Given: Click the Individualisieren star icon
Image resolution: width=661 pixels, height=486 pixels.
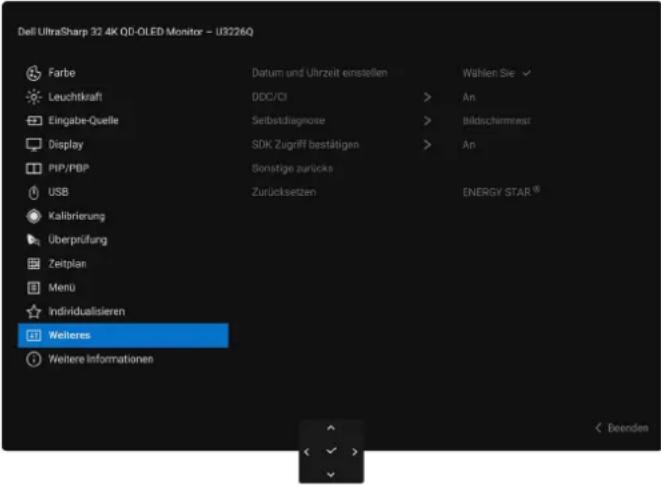Looking at the screenshot, I should click(34, 312).
